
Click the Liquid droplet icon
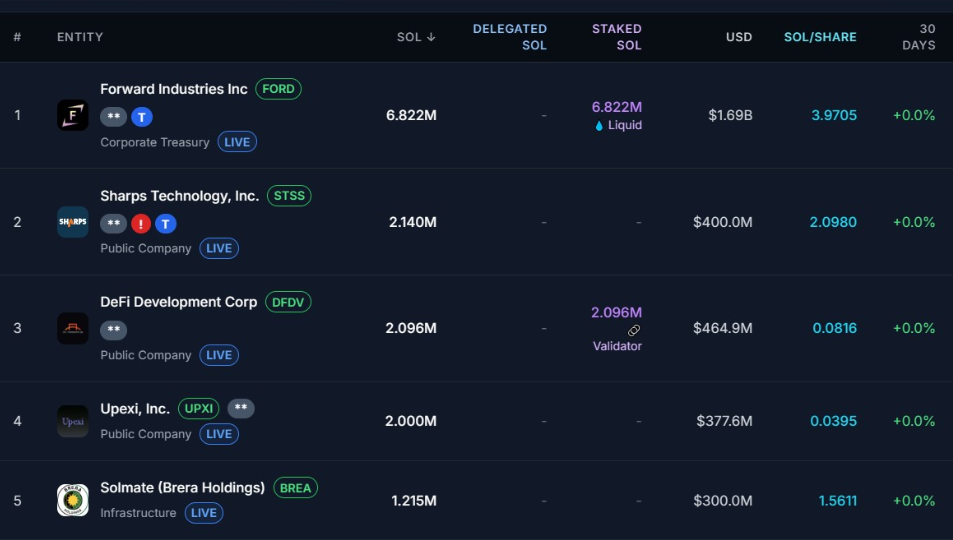599,126
